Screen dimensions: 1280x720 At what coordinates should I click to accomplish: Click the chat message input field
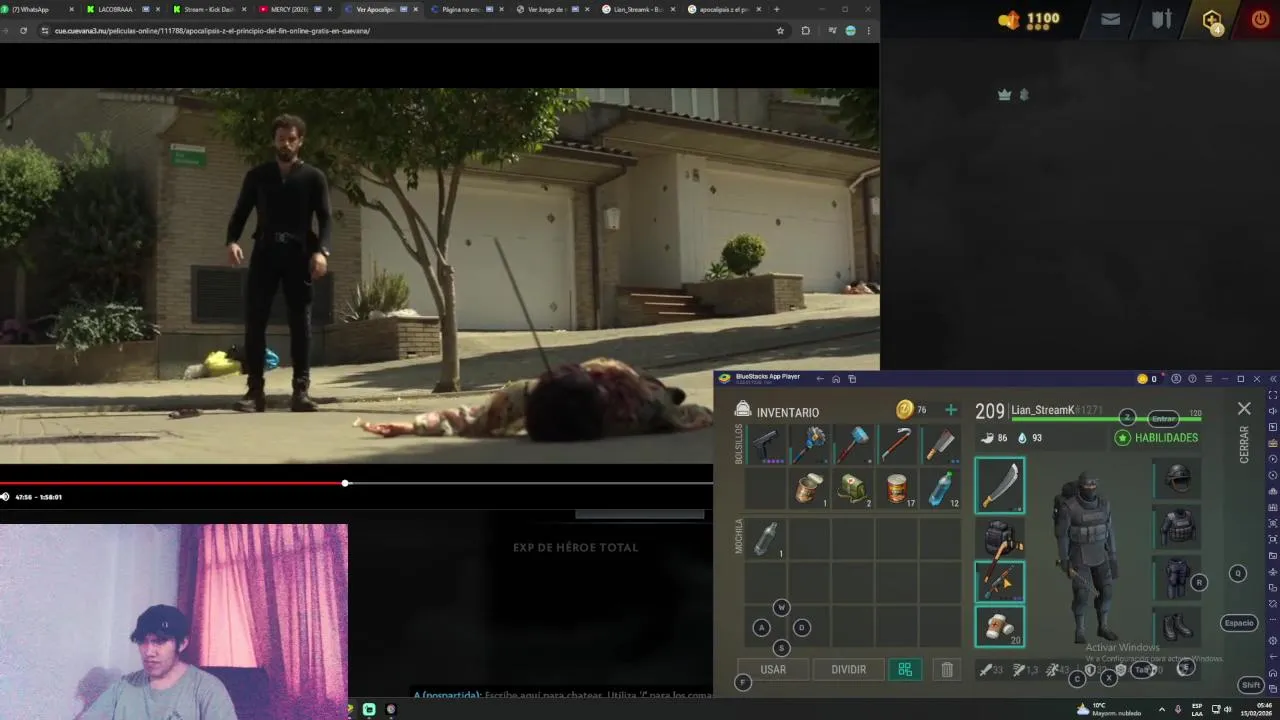coord(563,695)
